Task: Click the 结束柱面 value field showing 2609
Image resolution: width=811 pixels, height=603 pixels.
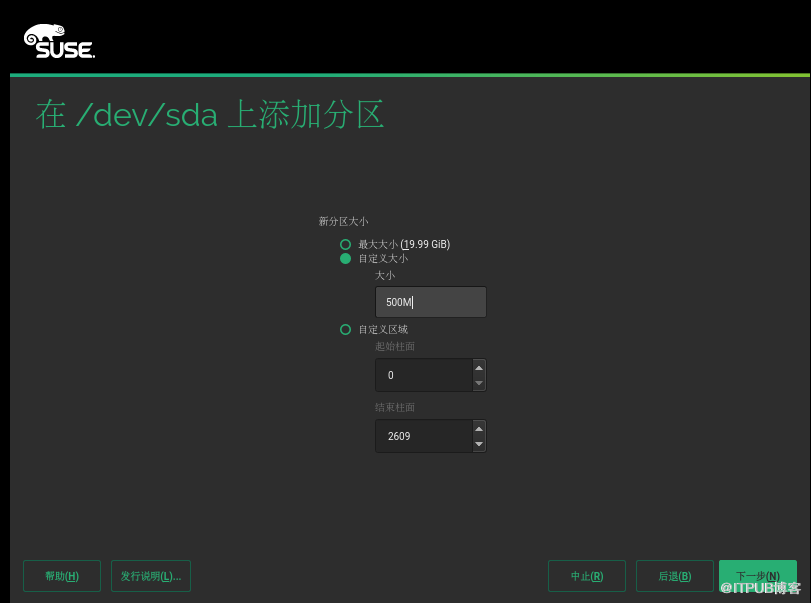Action: click(x=422, y=436)
